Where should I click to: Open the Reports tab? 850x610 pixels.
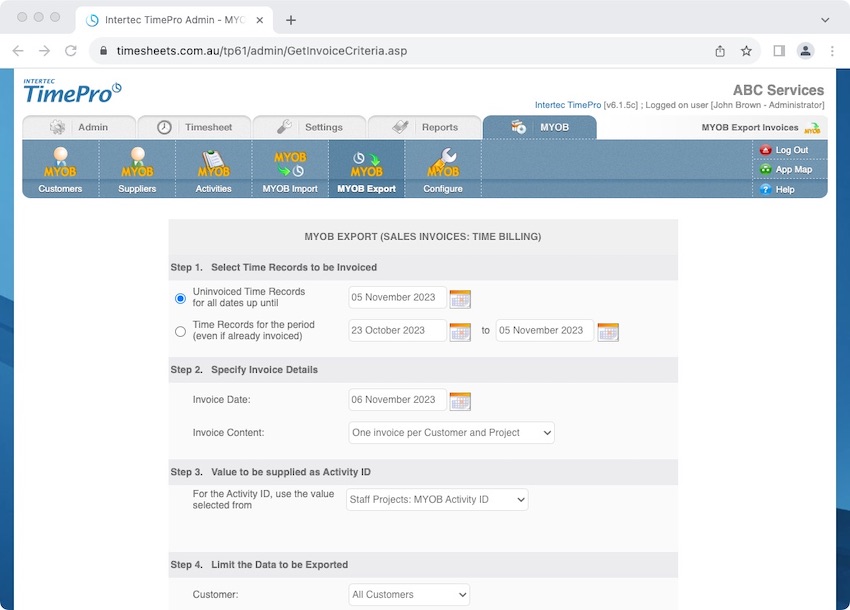tap(425, 127)
